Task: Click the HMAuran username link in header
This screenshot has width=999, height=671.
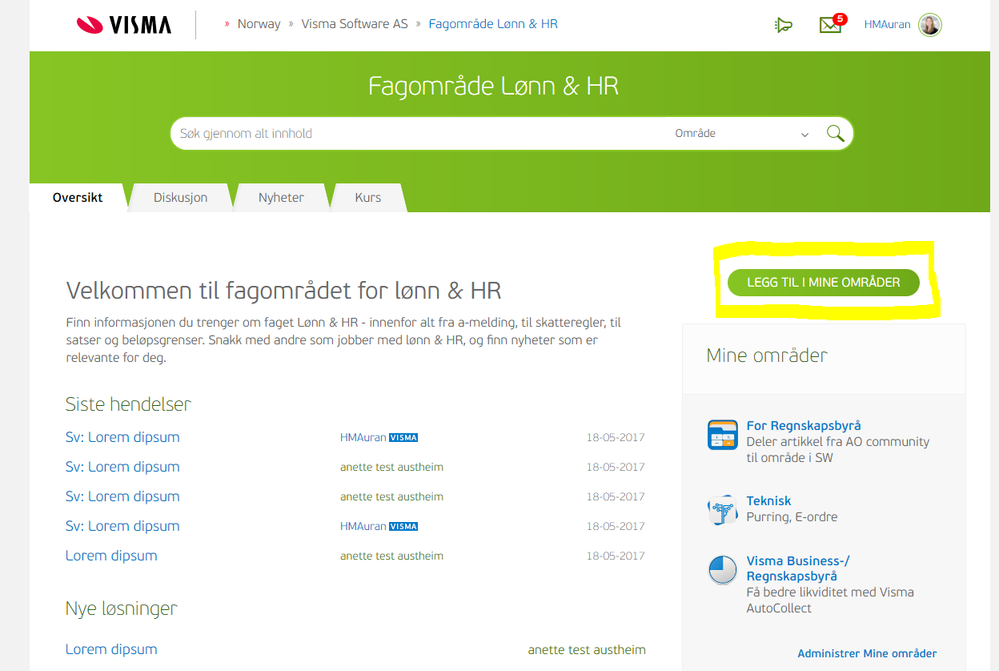Action: (887, 25)
